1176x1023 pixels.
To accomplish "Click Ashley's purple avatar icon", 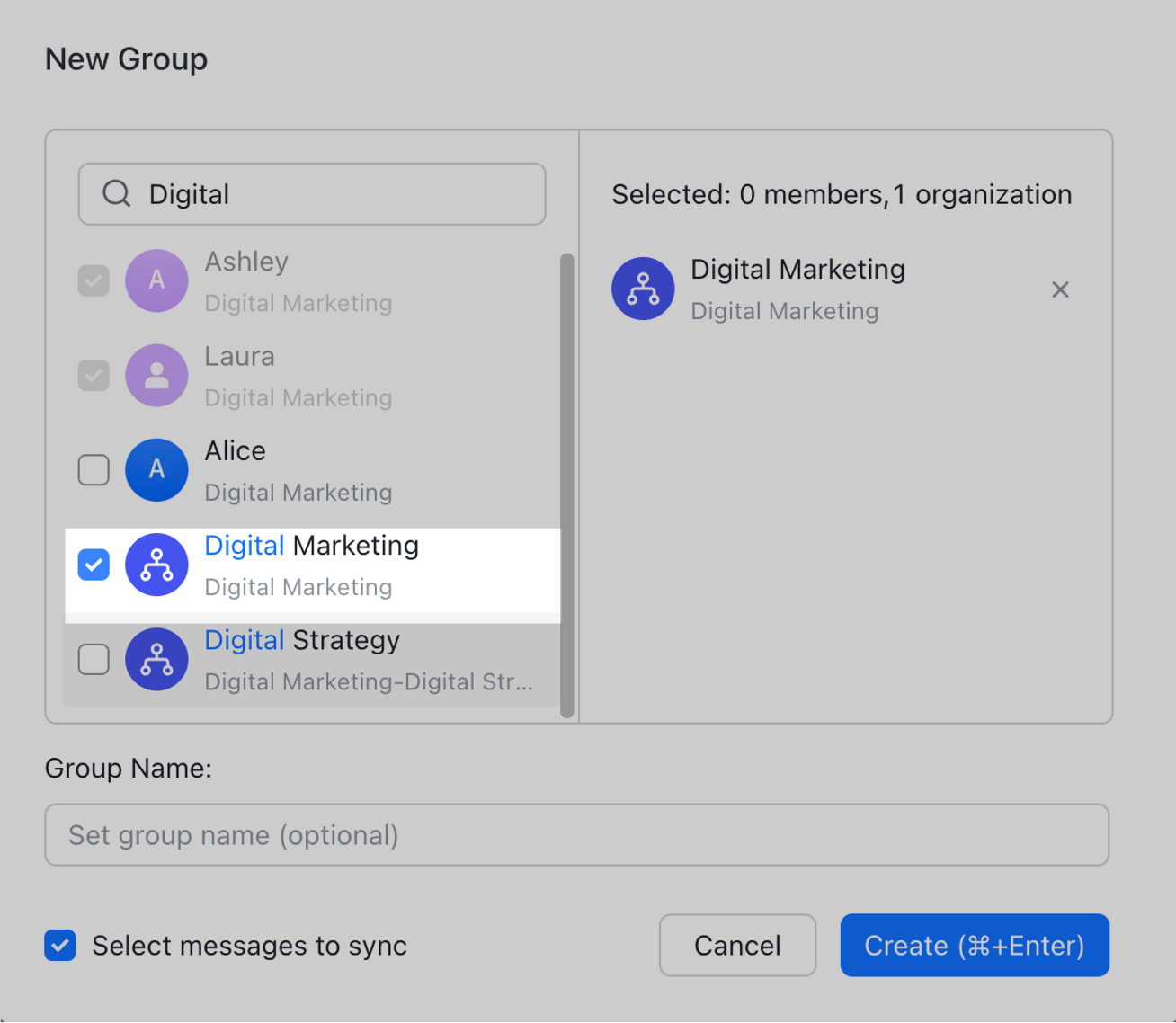I will [x=156, y=280].
